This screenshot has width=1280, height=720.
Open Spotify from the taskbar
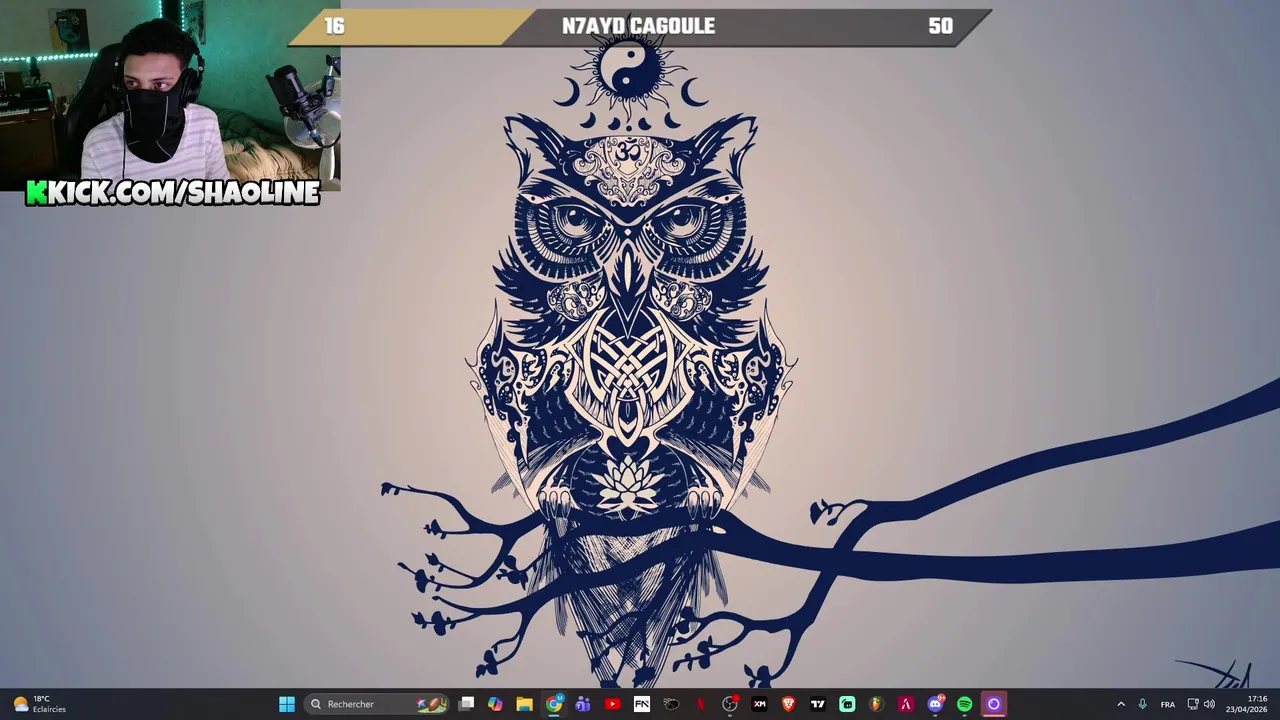[x=964, y=704]
